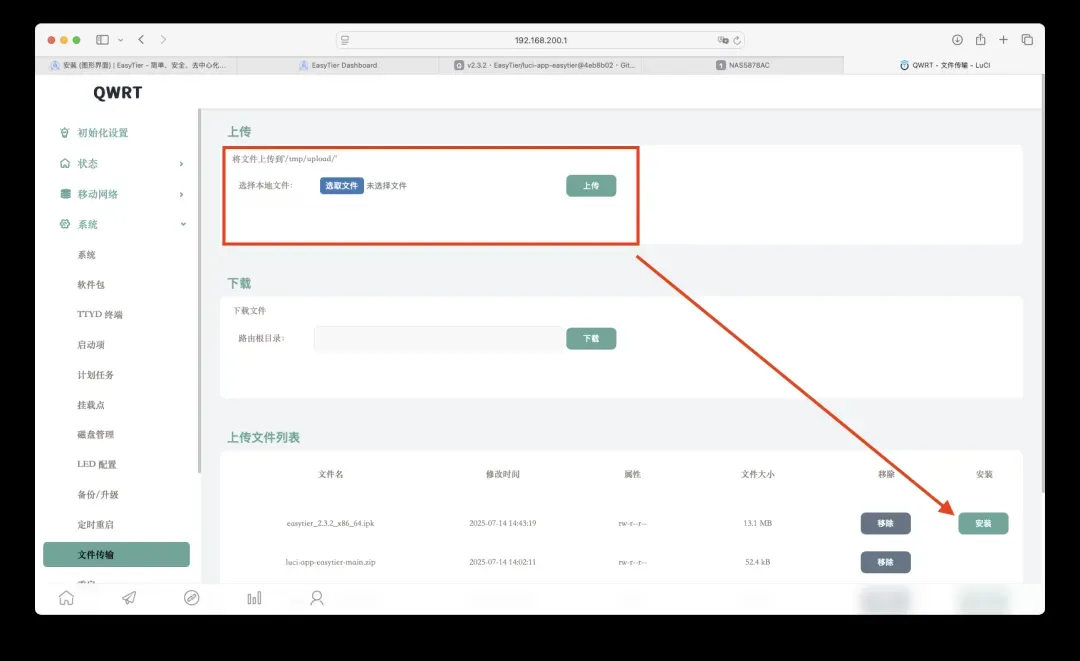Screen dimensions: 1080x661
Task: Expand the 移动网络 submenu arrow
Action: [x=181, y=194]
